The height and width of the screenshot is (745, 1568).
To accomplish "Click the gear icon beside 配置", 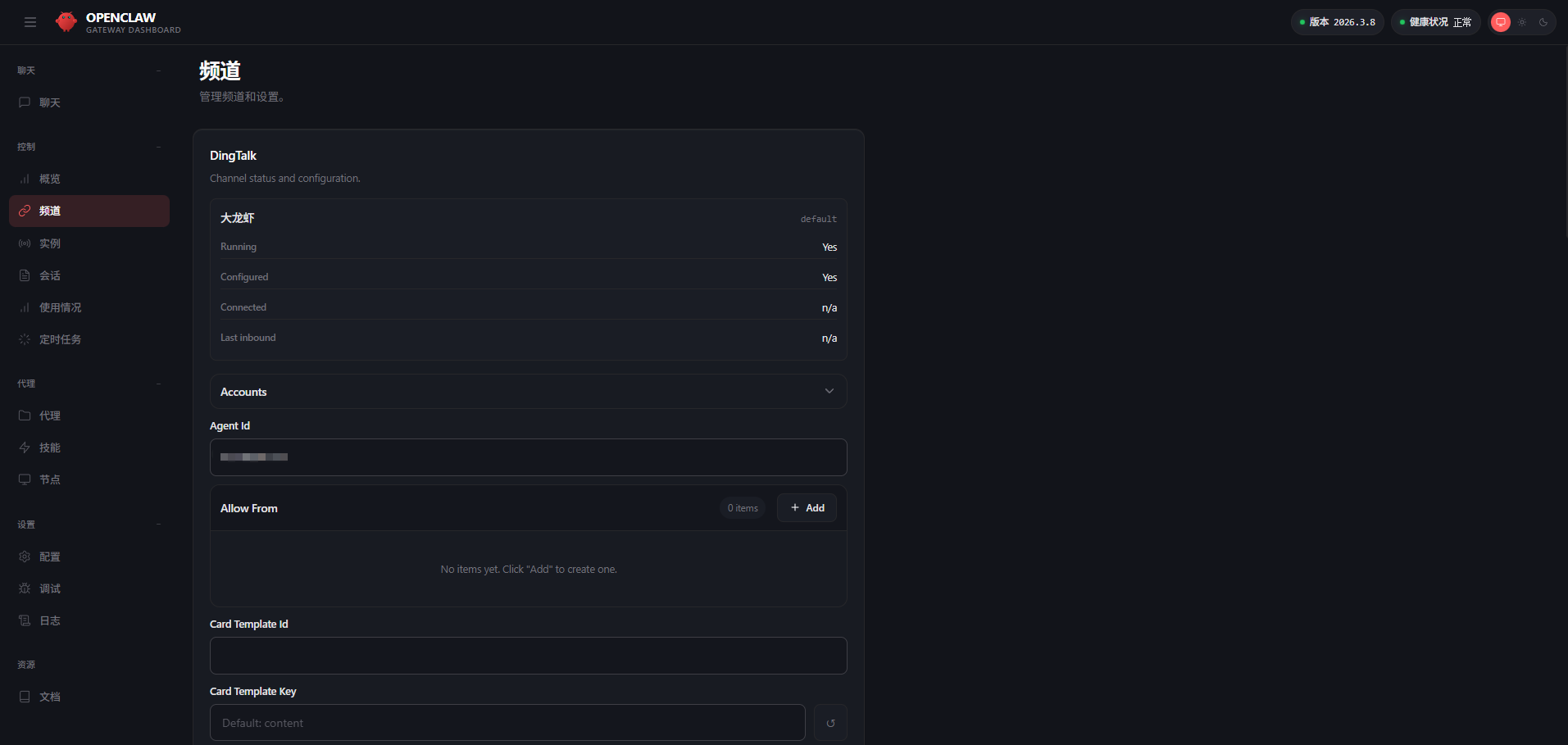I will tap(25, 556).
